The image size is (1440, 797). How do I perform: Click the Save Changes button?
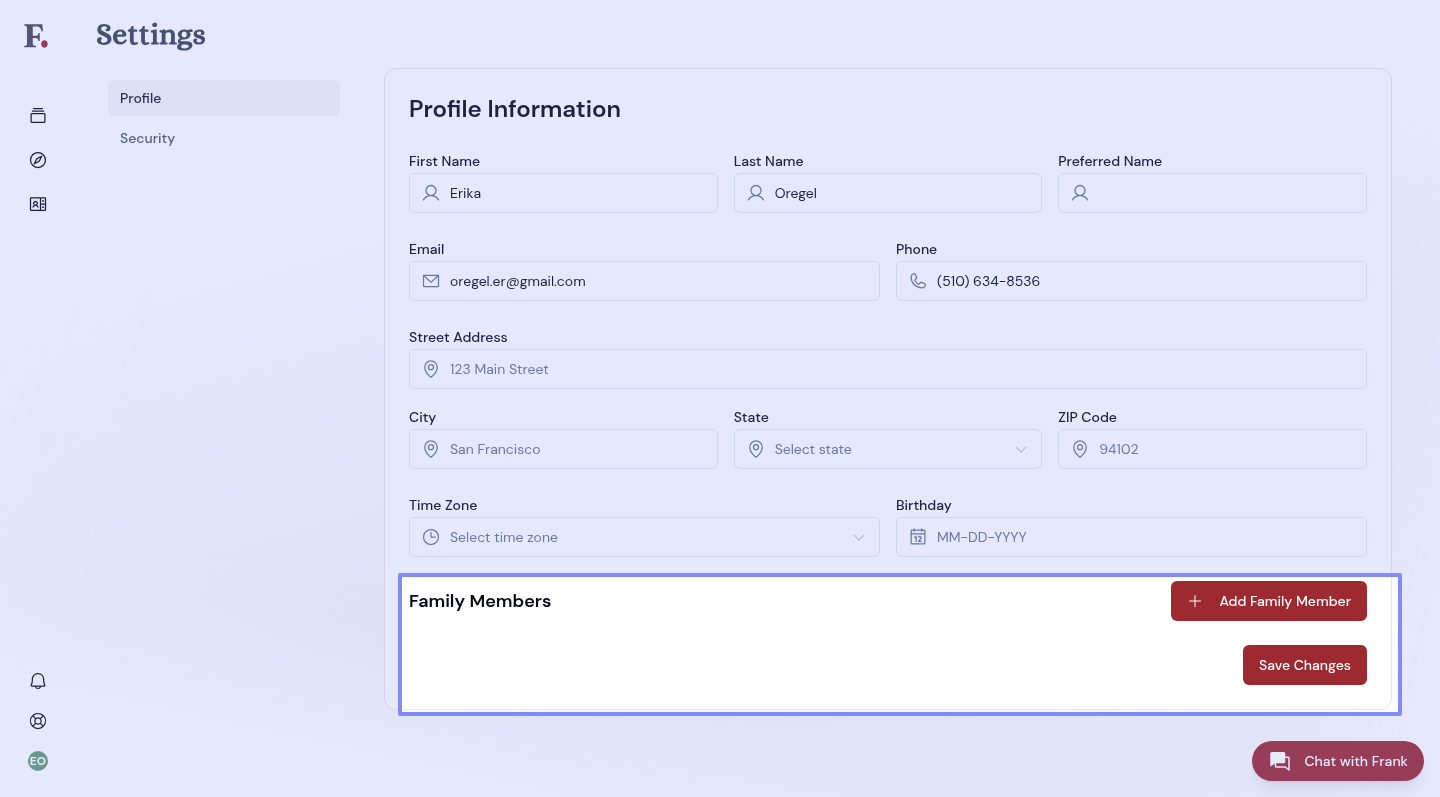(x=1304, y=665)
